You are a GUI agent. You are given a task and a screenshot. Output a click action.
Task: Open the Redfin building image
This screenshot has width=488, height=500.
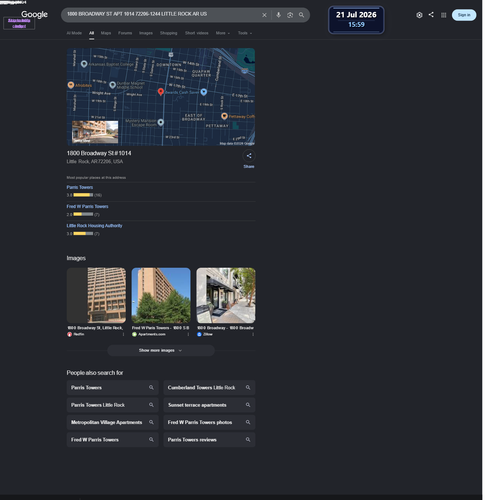96,295
